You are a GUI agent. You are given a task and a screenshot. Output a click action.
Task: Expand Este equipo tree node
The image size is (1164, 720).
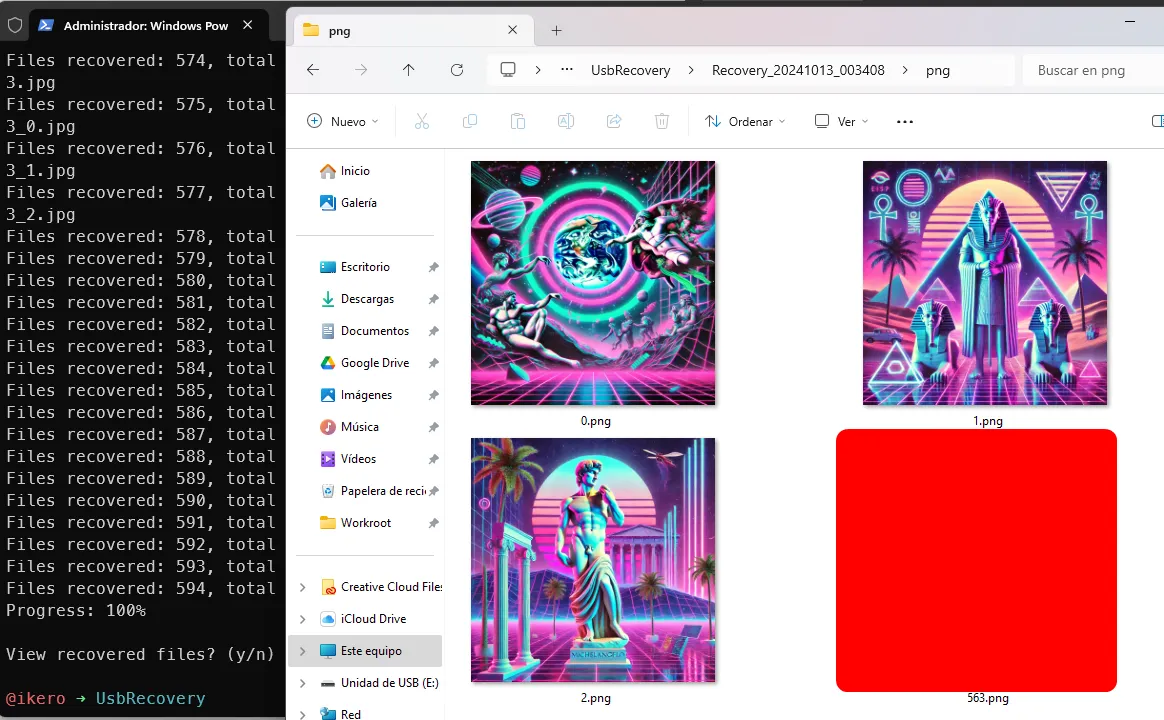[x=302, y=651]
